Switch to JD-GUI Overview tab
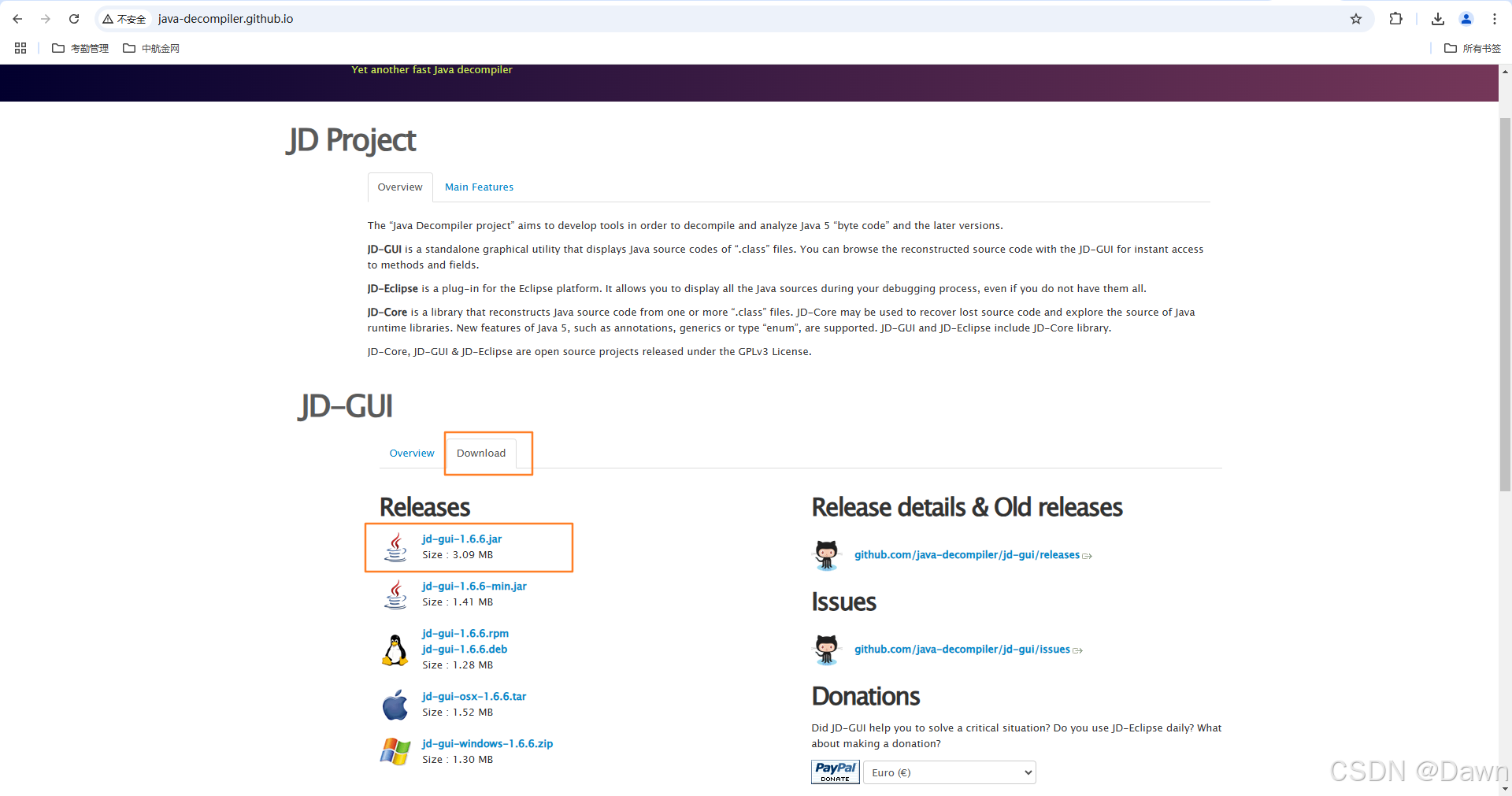 [x=412, y=454]
